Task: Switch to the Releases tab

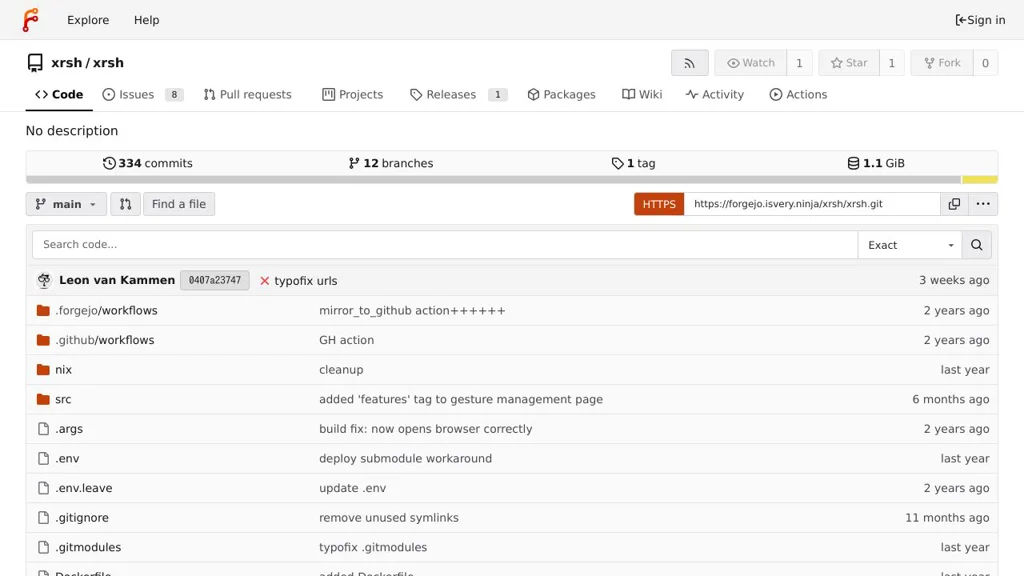Action: click(x=458, y=95)
